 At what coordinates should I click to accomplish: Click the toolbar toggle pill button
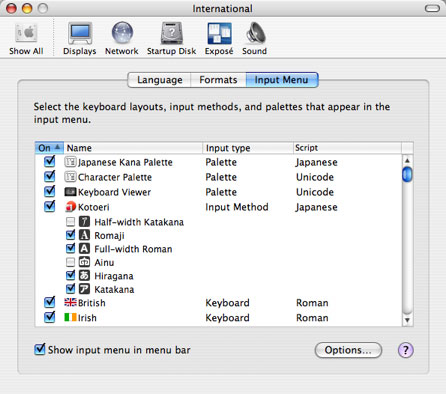(432, 9)
